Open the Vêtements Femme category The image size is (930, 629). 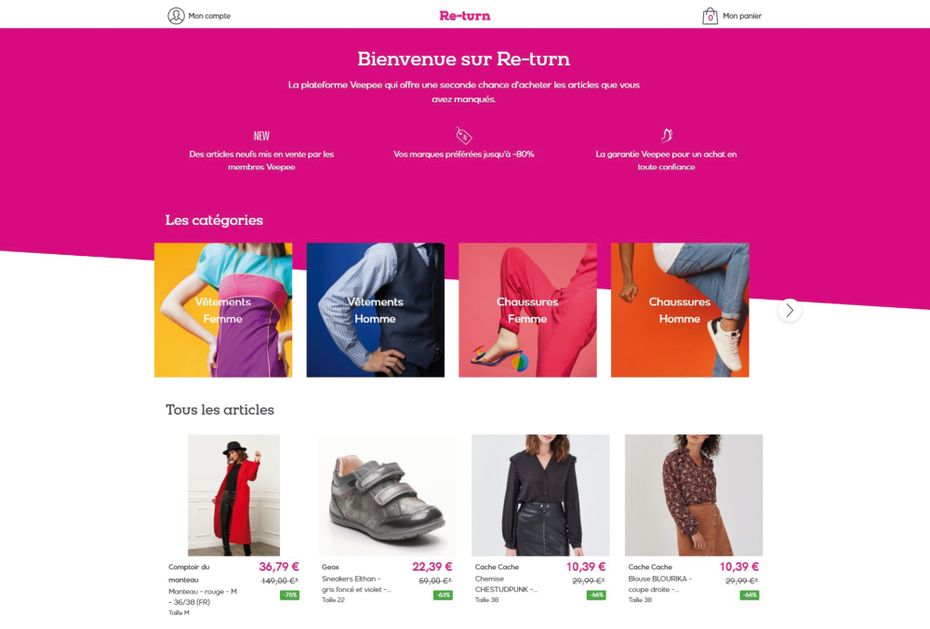[x=223, y=310]
